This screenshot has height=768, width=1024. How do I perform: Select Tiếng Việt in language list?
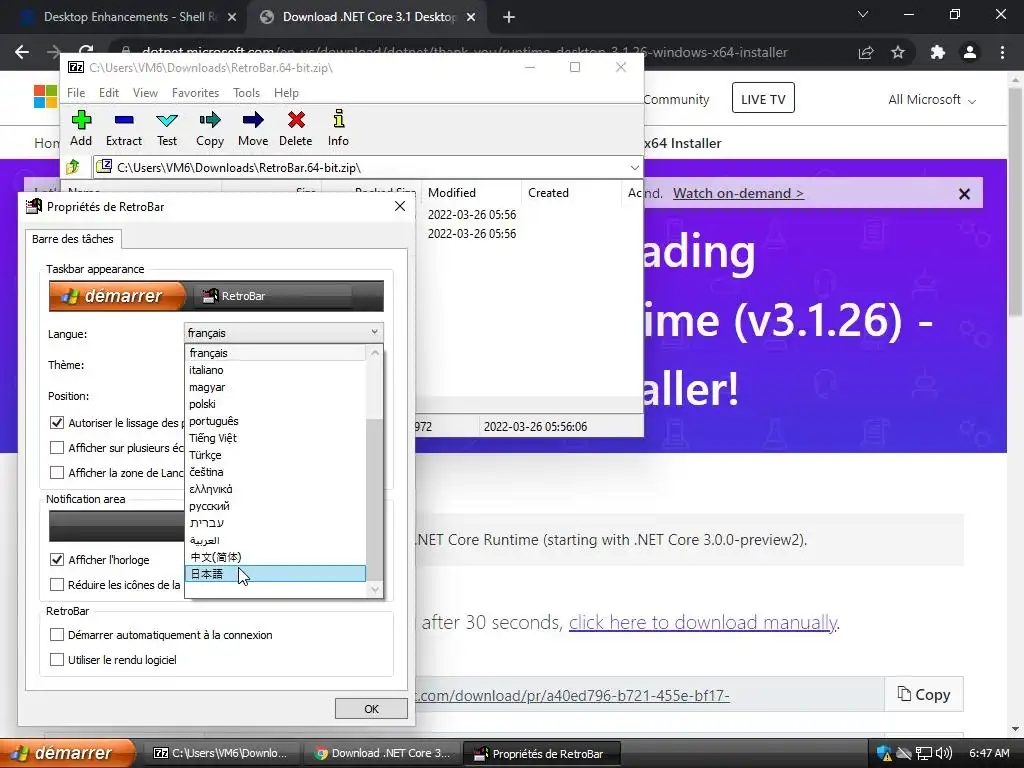pos(275,438)
